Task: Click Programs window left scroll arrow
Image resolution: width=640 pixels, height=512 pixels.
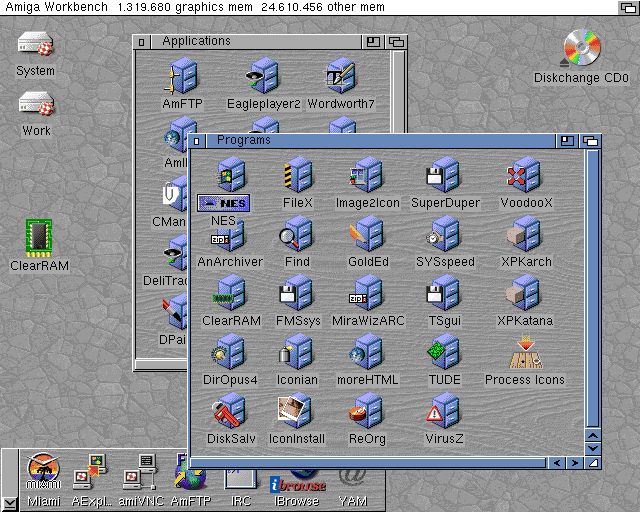Action: (557, 463)
